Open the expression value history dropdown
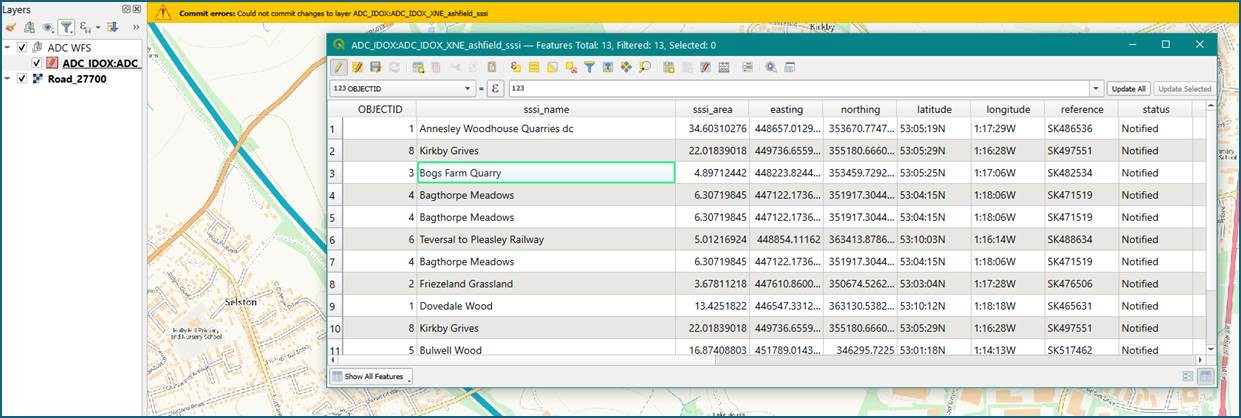This screenshot has height=418, width=1241. [x=1096, y=89]
